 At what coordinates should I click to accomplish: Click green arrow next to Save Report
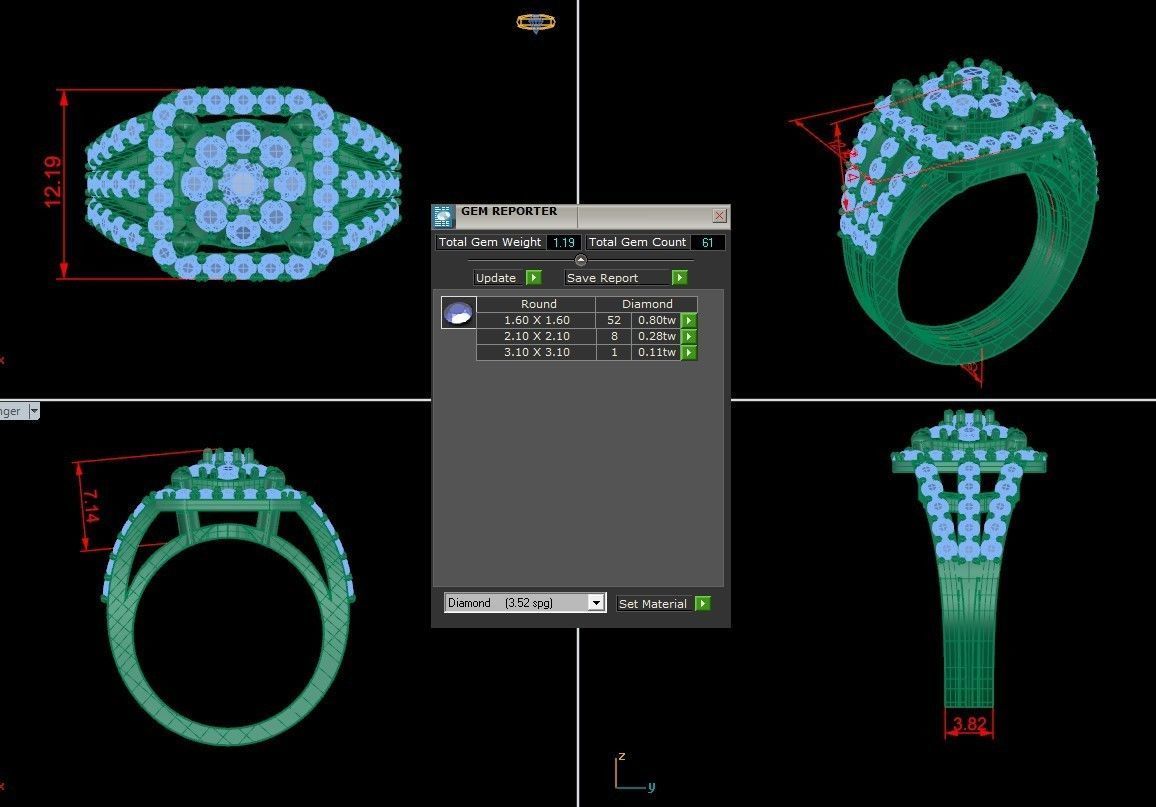point(680,278)
